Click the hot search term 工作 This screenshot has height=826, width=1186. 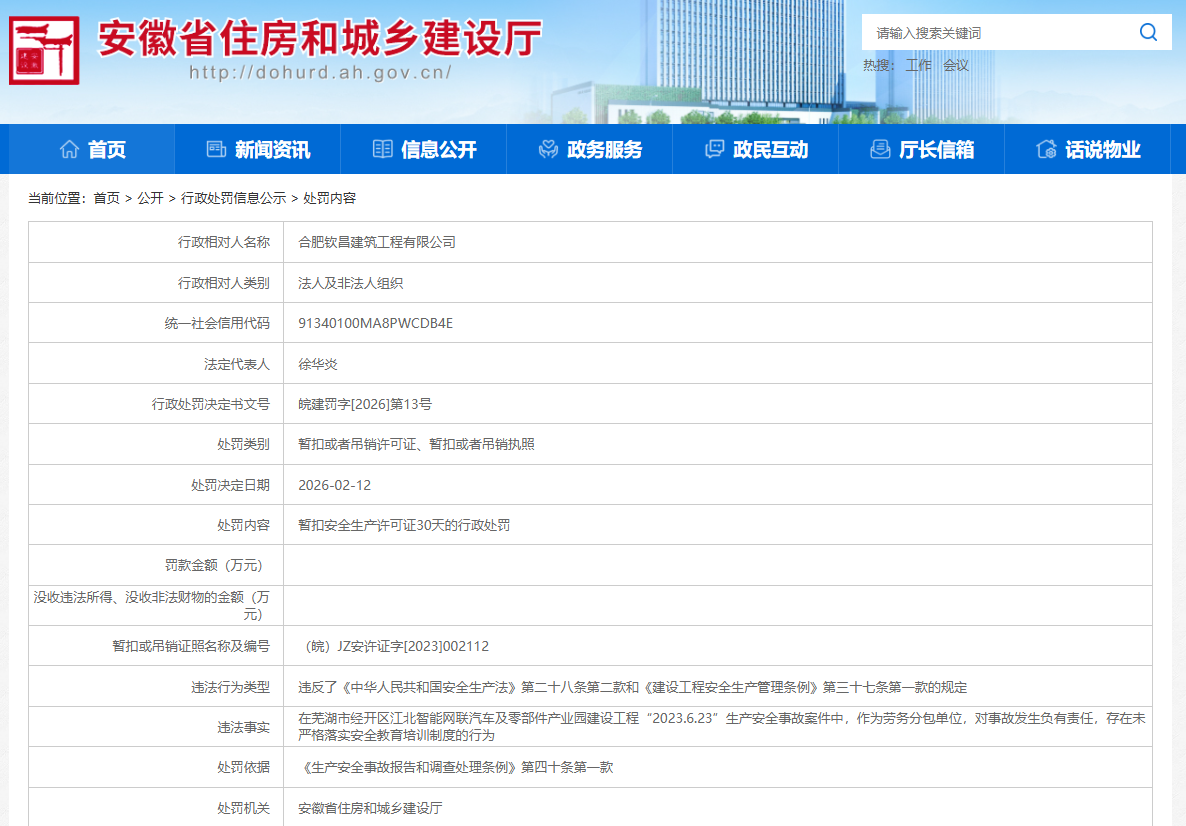[918, 65]
